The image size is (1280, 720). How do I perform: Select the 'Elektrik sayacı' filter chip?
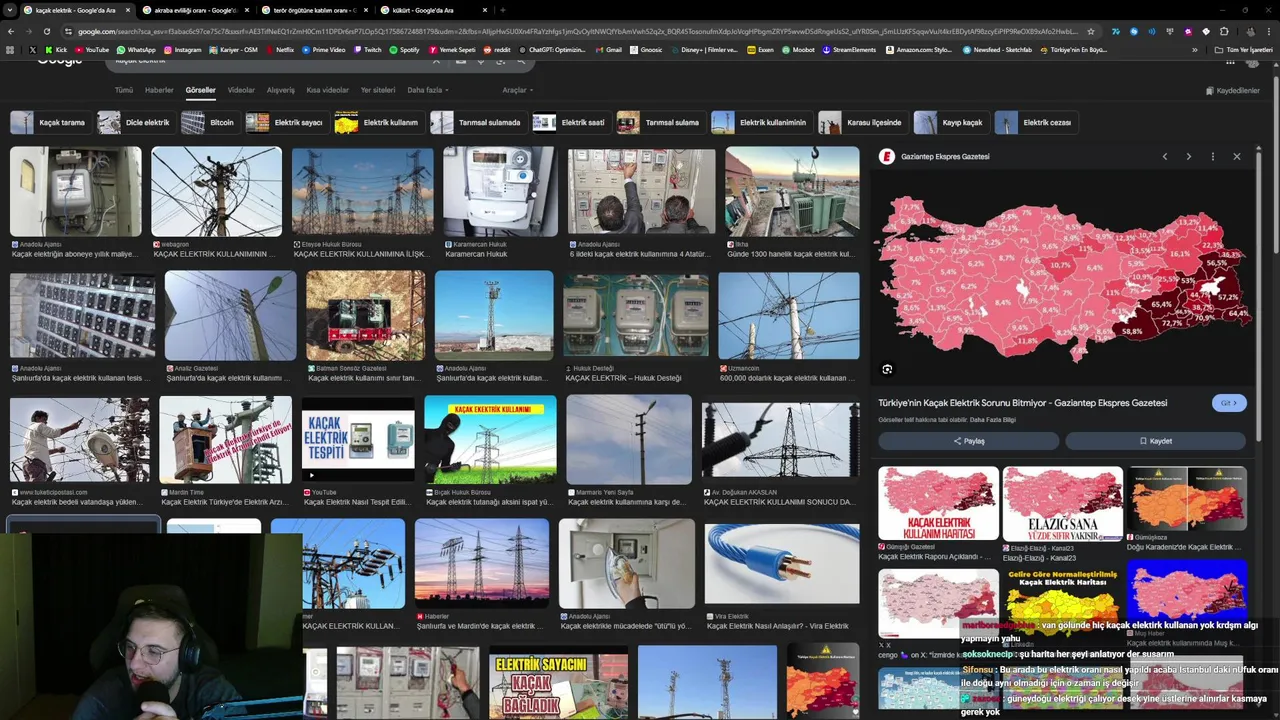tap(287, 122)
